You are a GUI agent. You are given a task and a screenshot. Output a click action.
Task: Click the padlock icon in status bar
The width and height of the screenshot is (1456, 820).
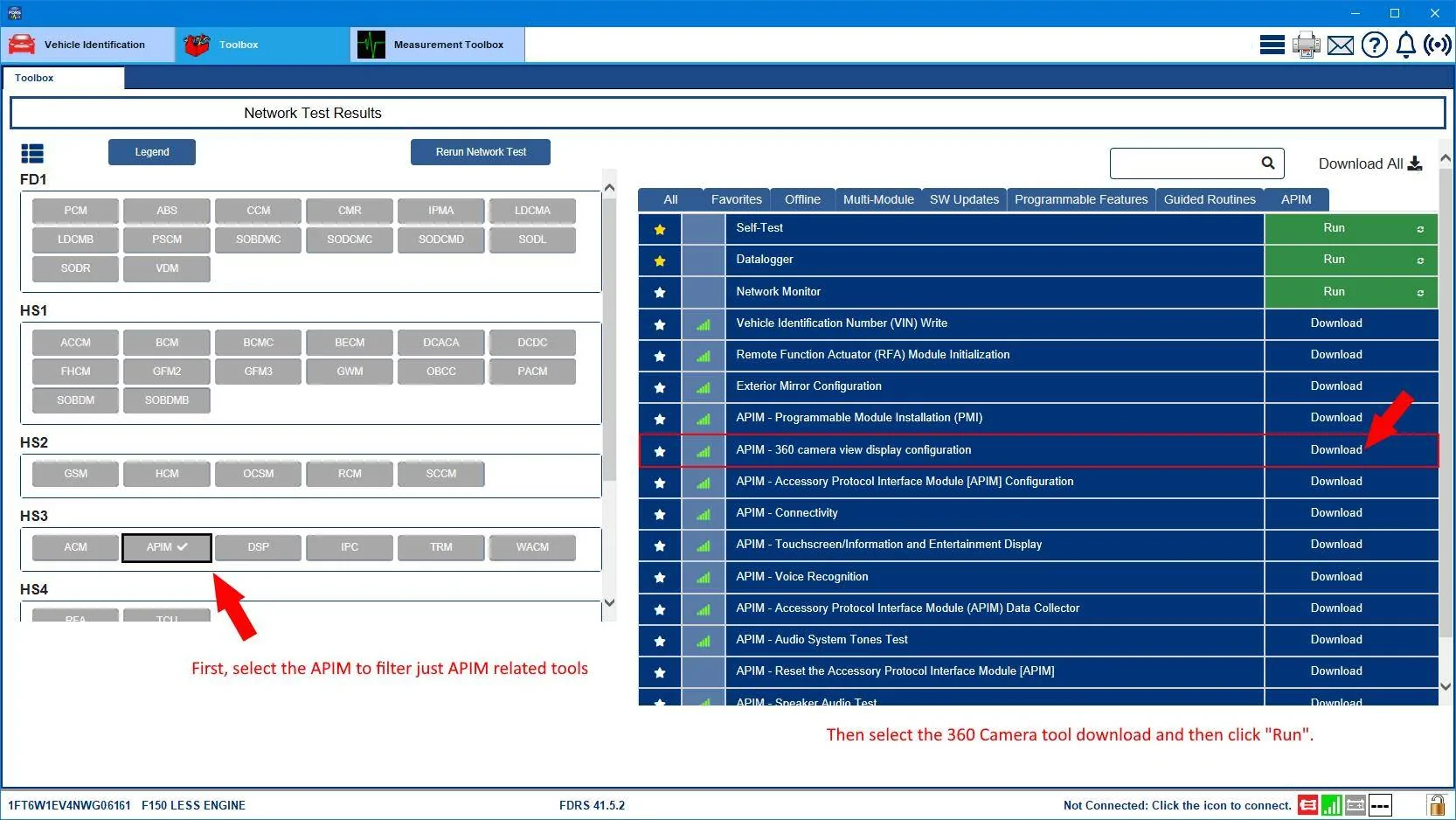[x=1435, y=805]
